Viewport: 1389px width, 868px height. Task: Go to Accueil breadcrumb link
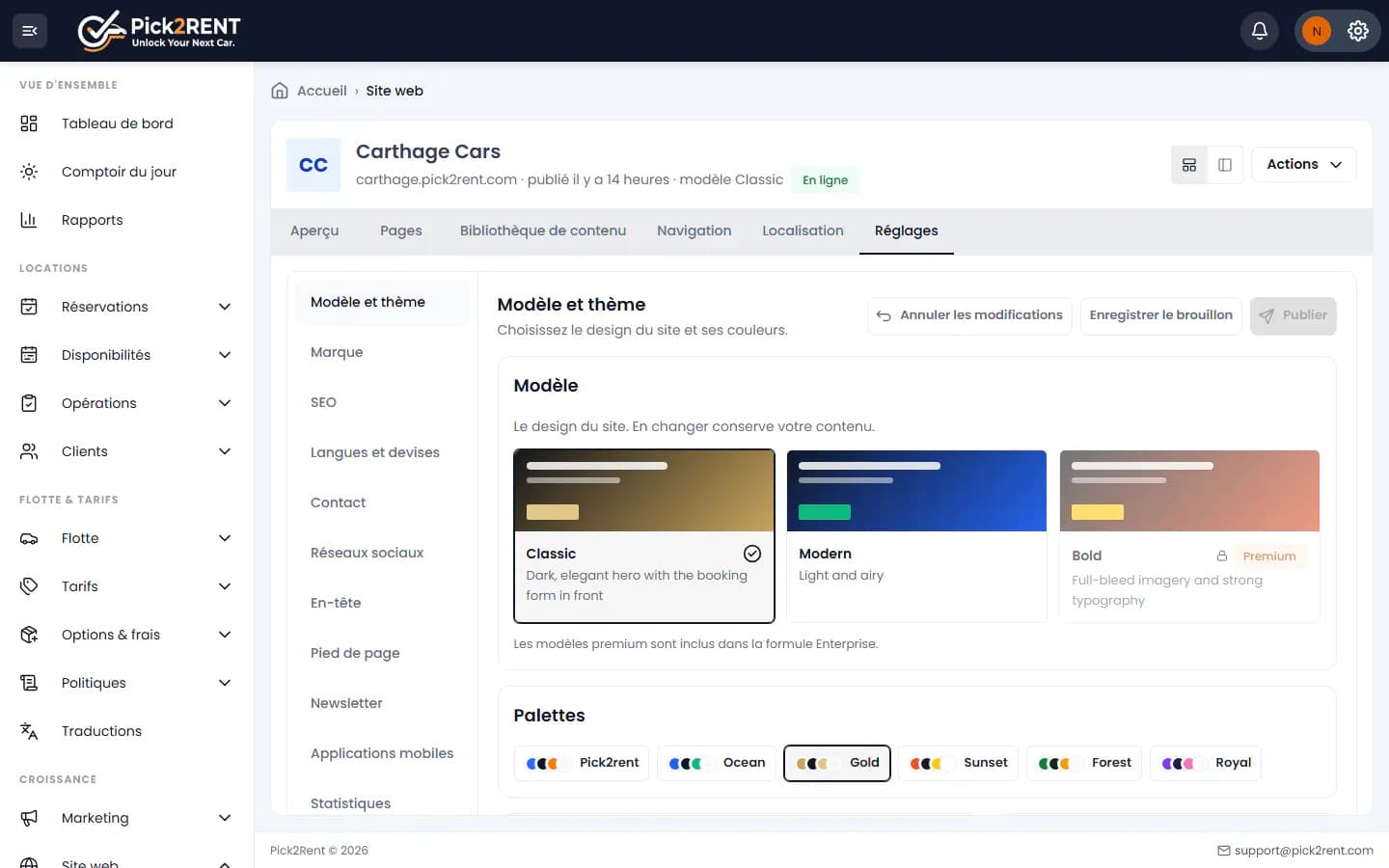pyautogui.click(x=322, y=91)
